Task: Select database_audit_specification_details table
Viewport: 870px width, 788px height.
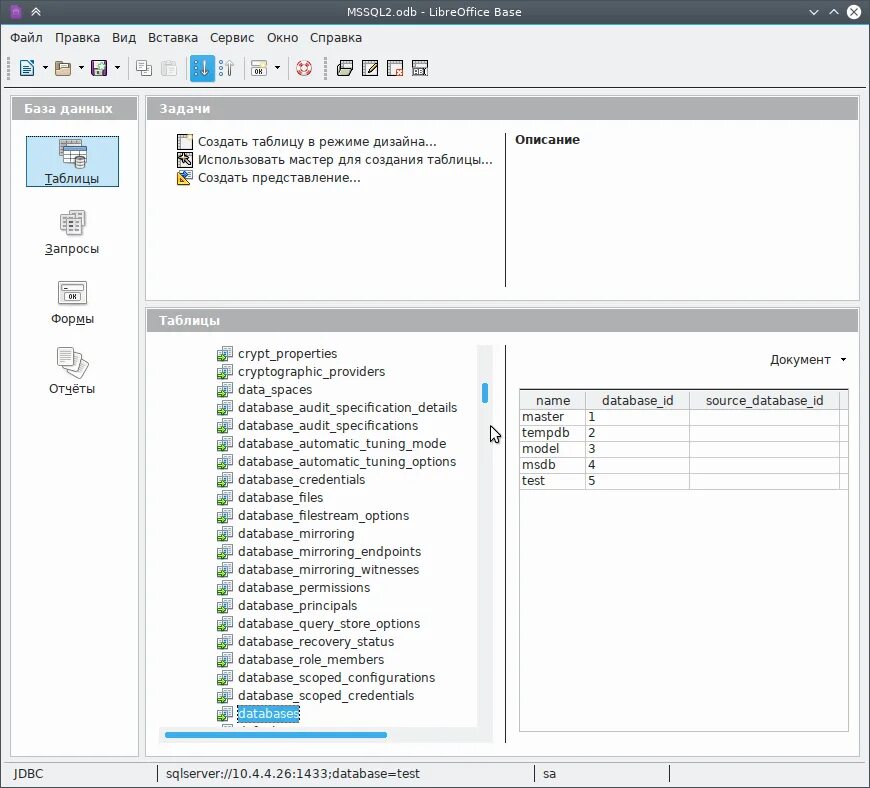Action: (347, 407)
